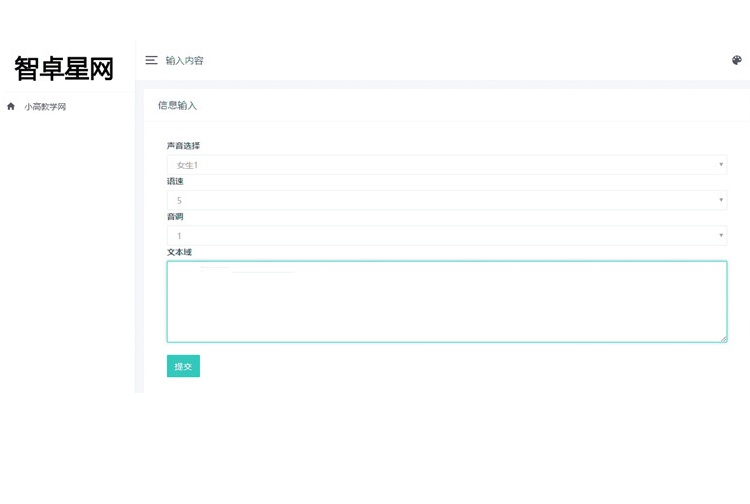Click the arrow on the 声音选择 dropdown
The width and height of the screenshot is (750, 504).
[721, 165]
